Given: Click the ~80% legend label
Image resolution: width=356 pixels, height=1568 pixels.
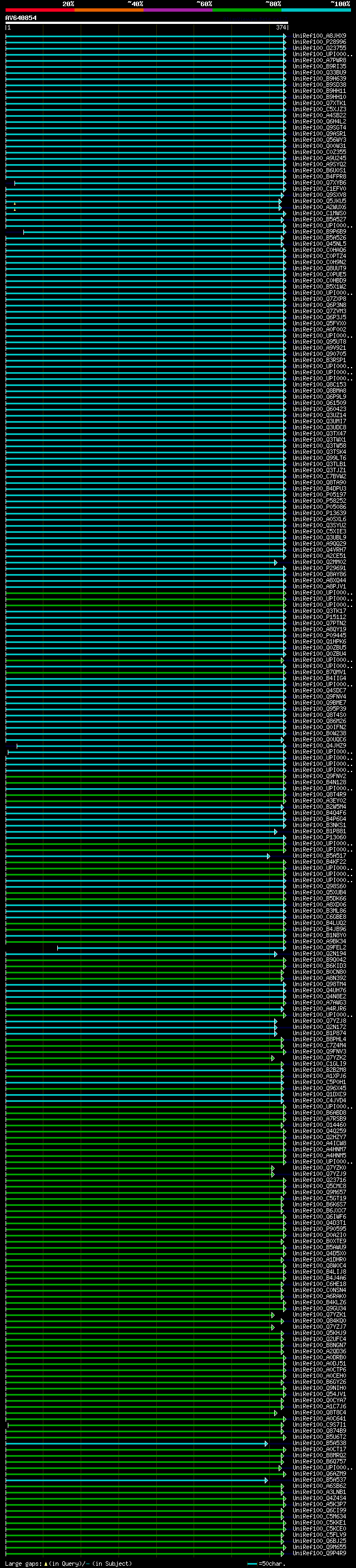Looking at the screenshot, I should click(x=273, y=4).
